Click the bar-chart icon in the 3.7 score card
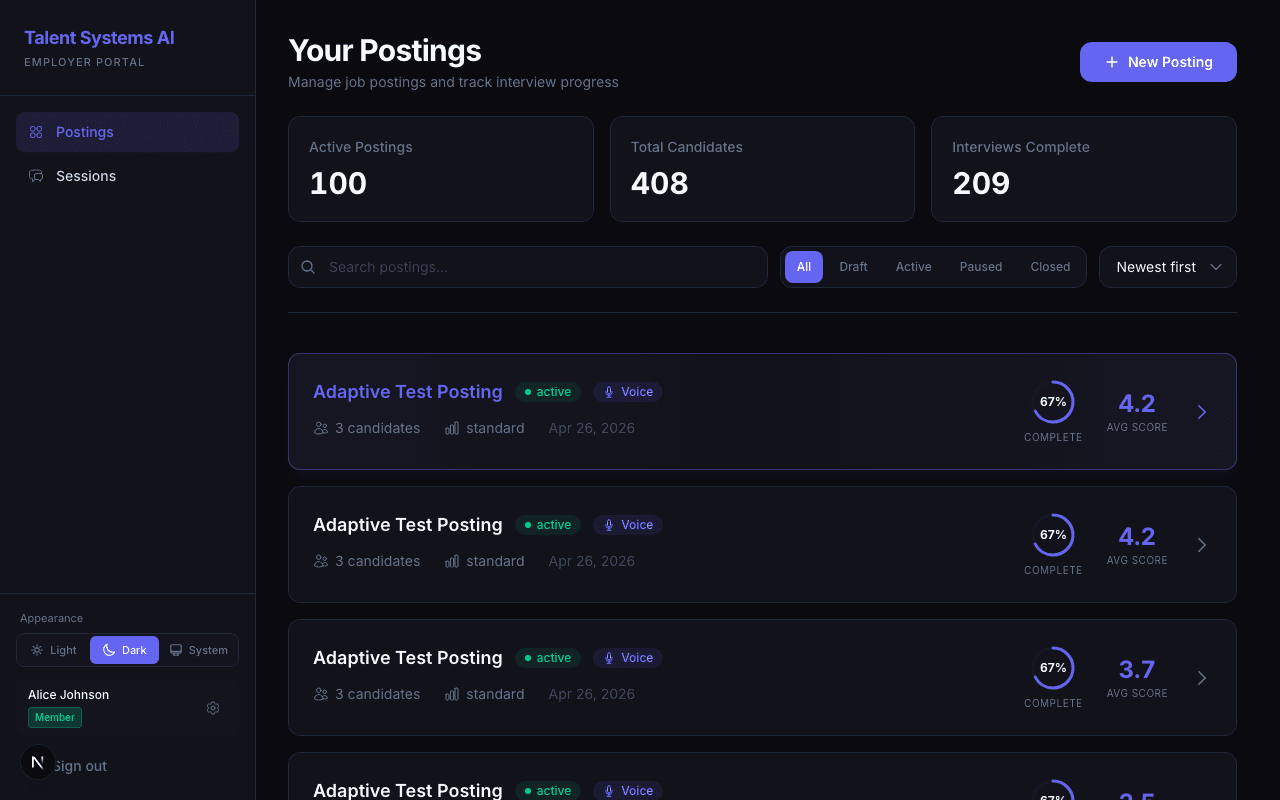Viewport: 1280px width, 800px height. 452,694
